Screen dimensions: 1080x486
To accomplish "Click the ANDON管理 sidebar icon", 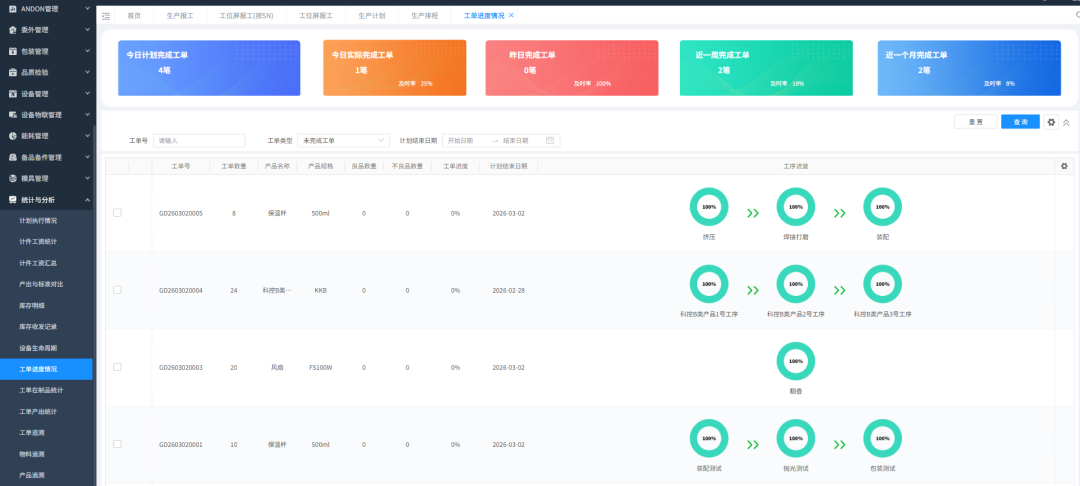I will tap(12, 9).
